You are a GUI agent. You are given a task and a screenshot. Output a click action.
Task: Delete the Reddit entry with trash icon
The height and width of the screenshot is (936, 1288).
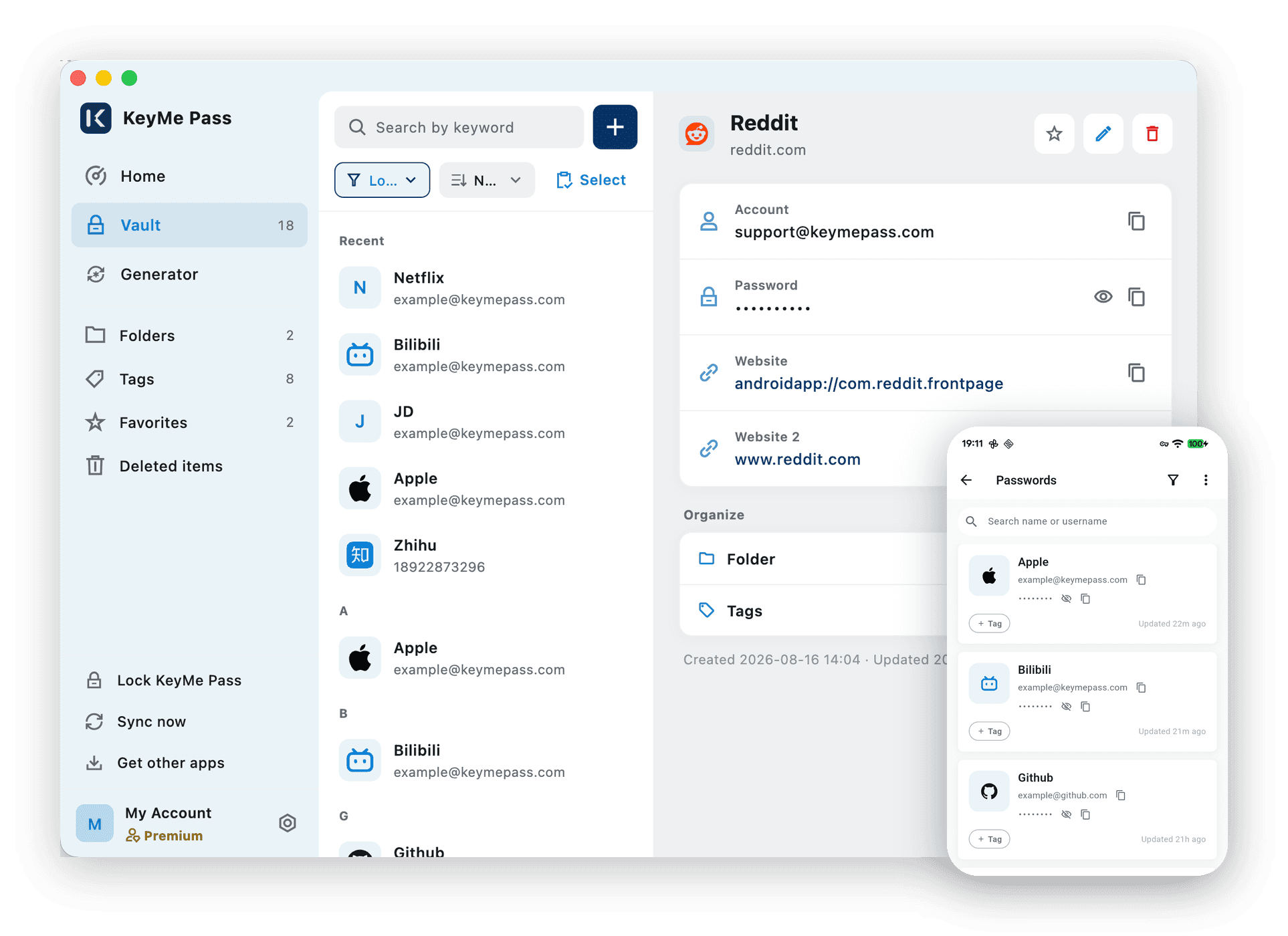coord(1152,134)
